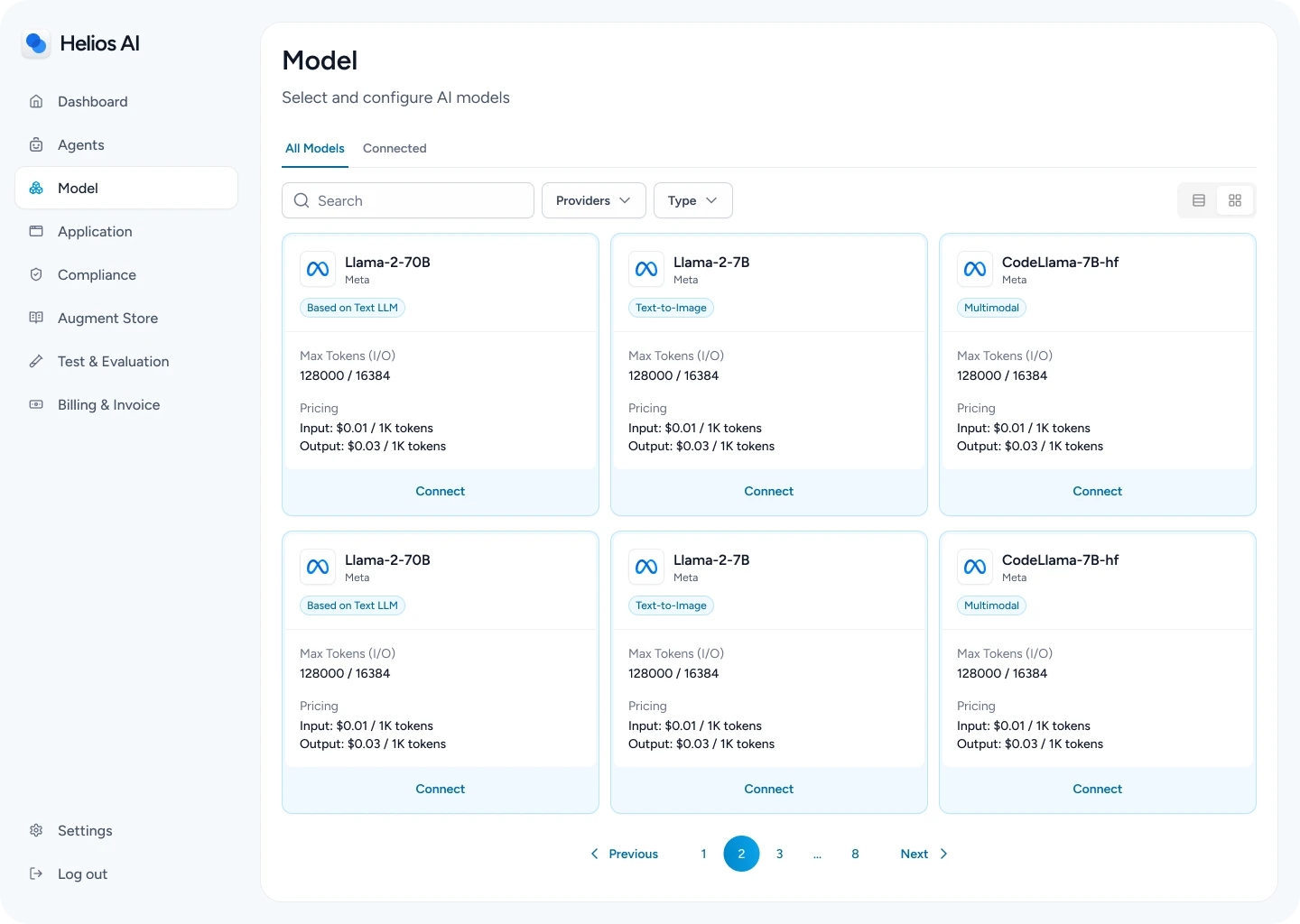Click the Agents robot icon in sidebar
Viewport: 1300px width, 924px height.
36,144
